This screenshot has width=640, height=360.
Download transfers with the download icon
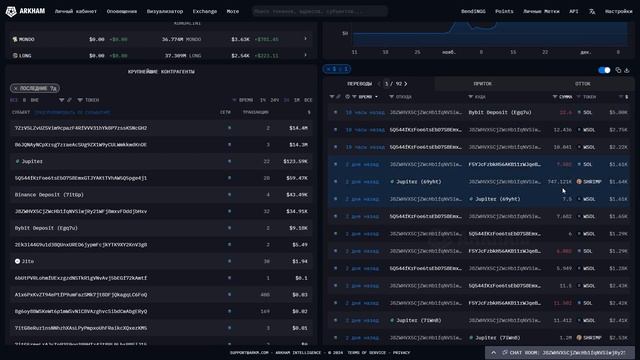(627, 70)
